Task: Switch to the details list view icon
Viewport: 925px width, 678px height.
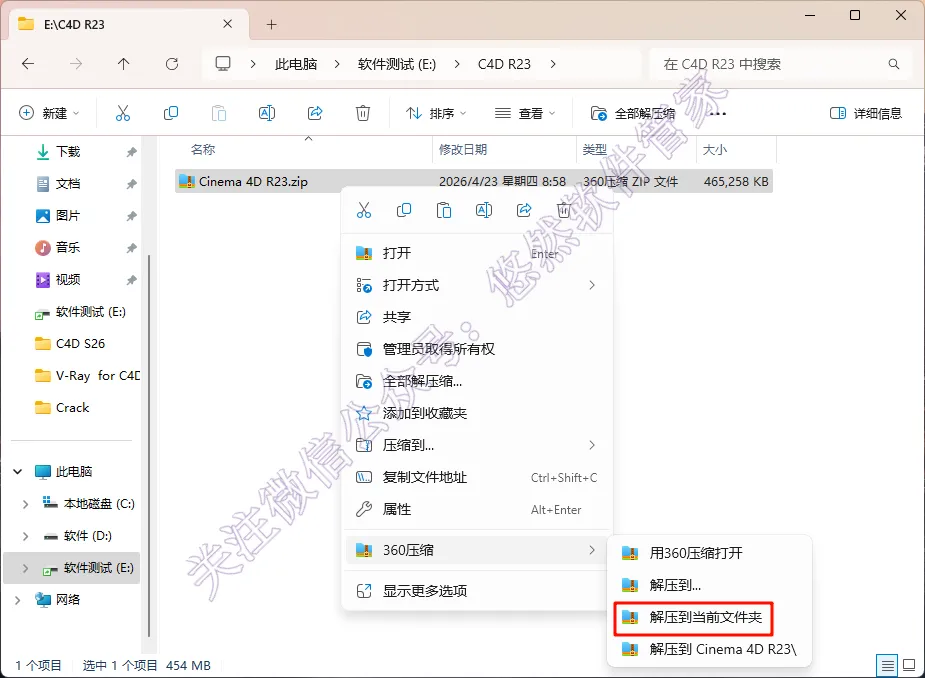Action: [x=887, y=666]
